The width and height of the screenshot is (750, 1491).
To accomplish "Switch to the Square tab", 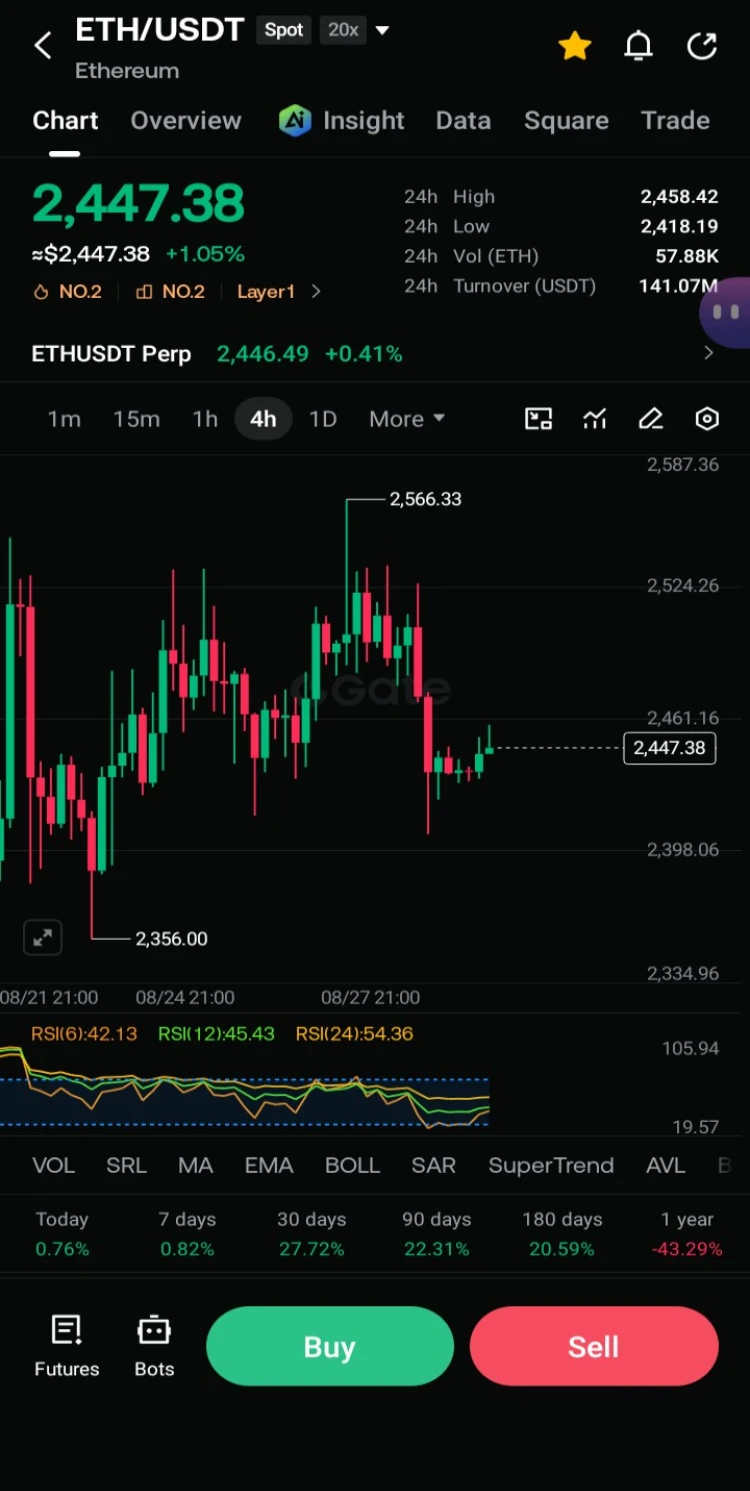I will (x=566, y=121).
